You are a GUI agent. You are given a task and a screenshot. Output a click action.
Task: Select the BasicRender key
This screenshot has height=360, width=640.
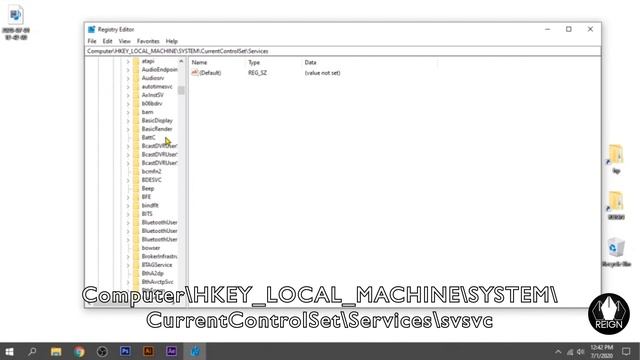pos(157,129)
